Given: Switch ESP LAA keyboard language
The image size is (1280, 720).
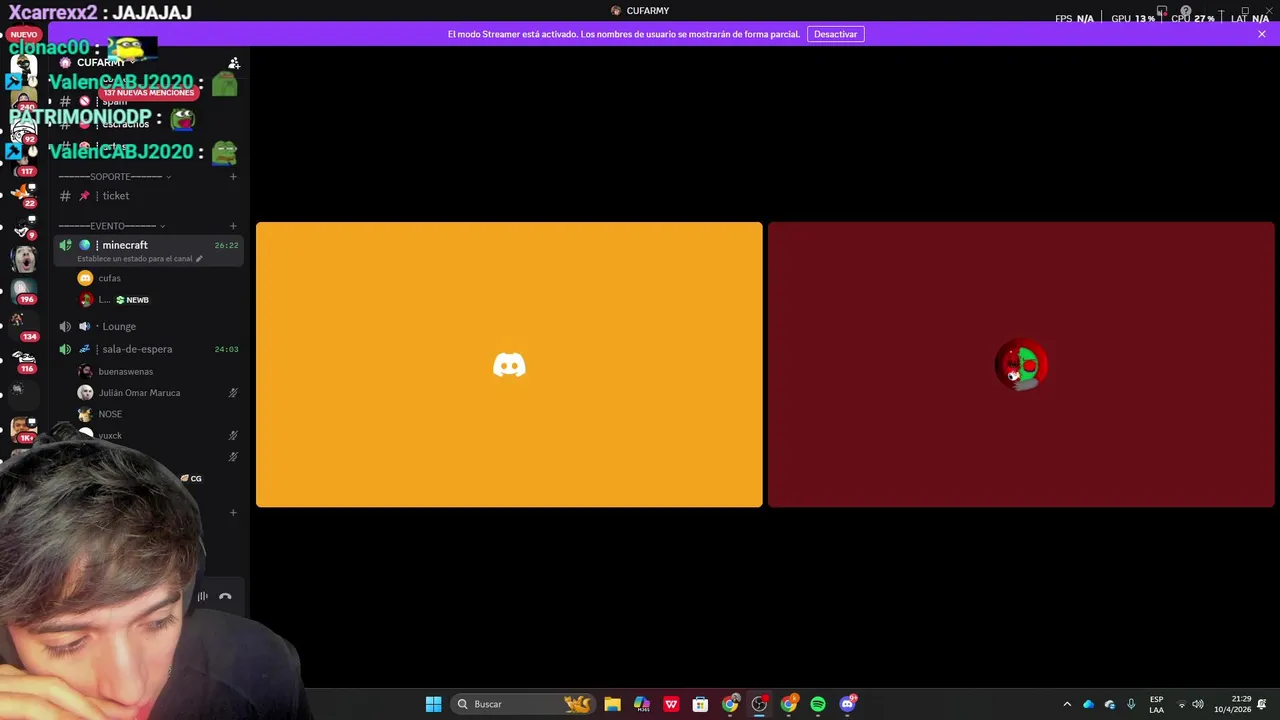Looking at the screenshot, I should (x=1156, y=704).
